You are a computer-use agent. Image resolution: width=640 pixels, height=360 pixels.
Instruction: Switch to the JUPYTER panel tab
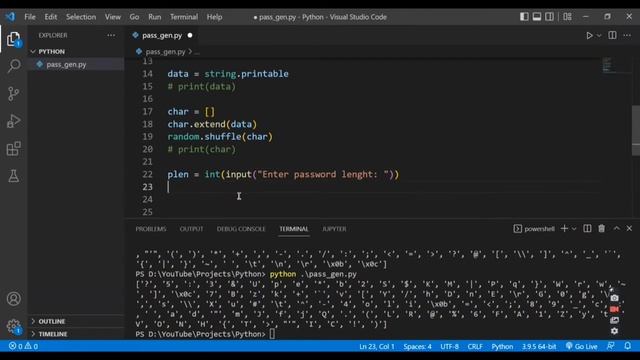coord(334,229)
